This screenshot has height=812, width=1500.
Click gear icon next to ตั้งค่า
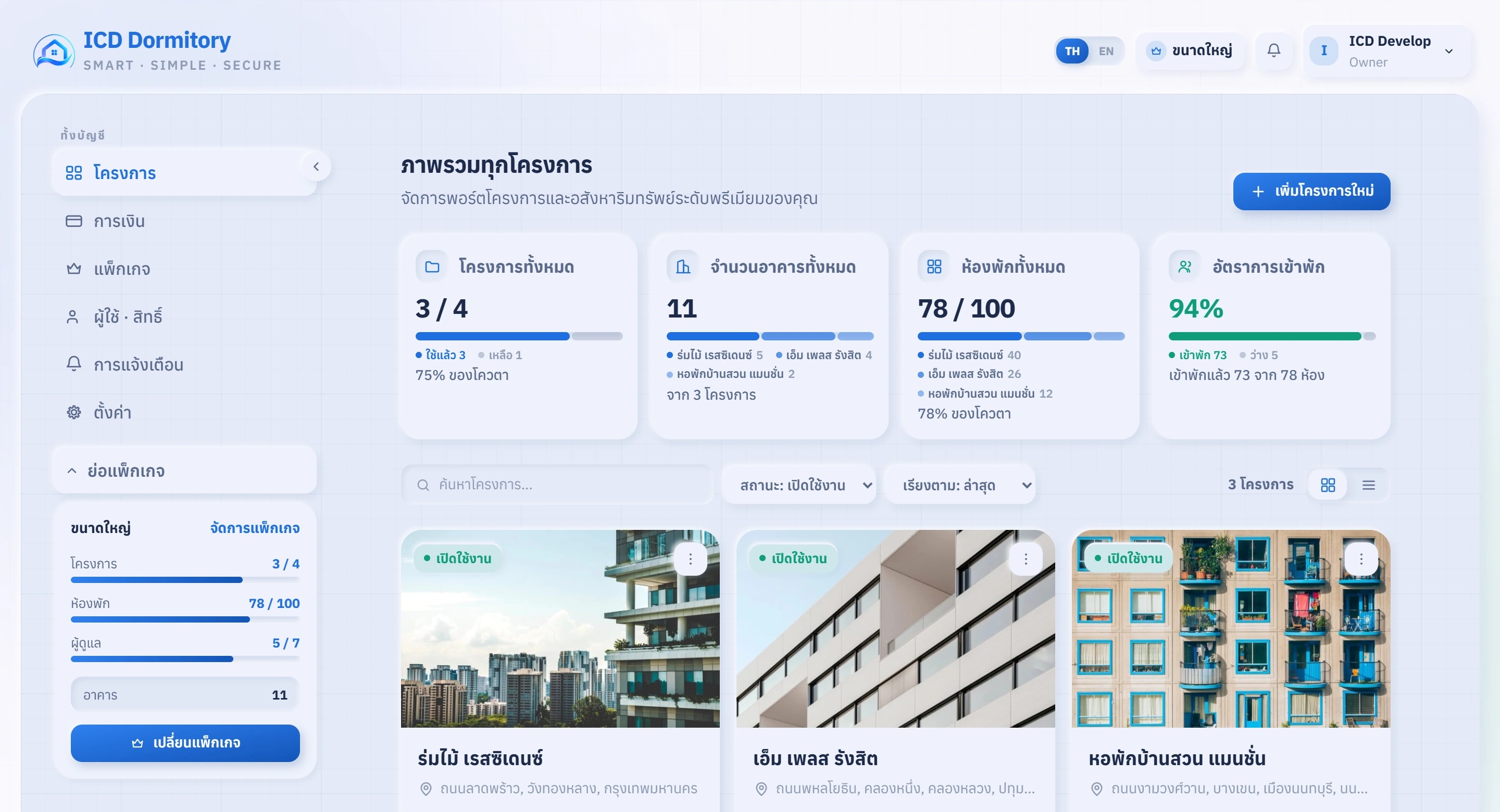pos(74,412)
